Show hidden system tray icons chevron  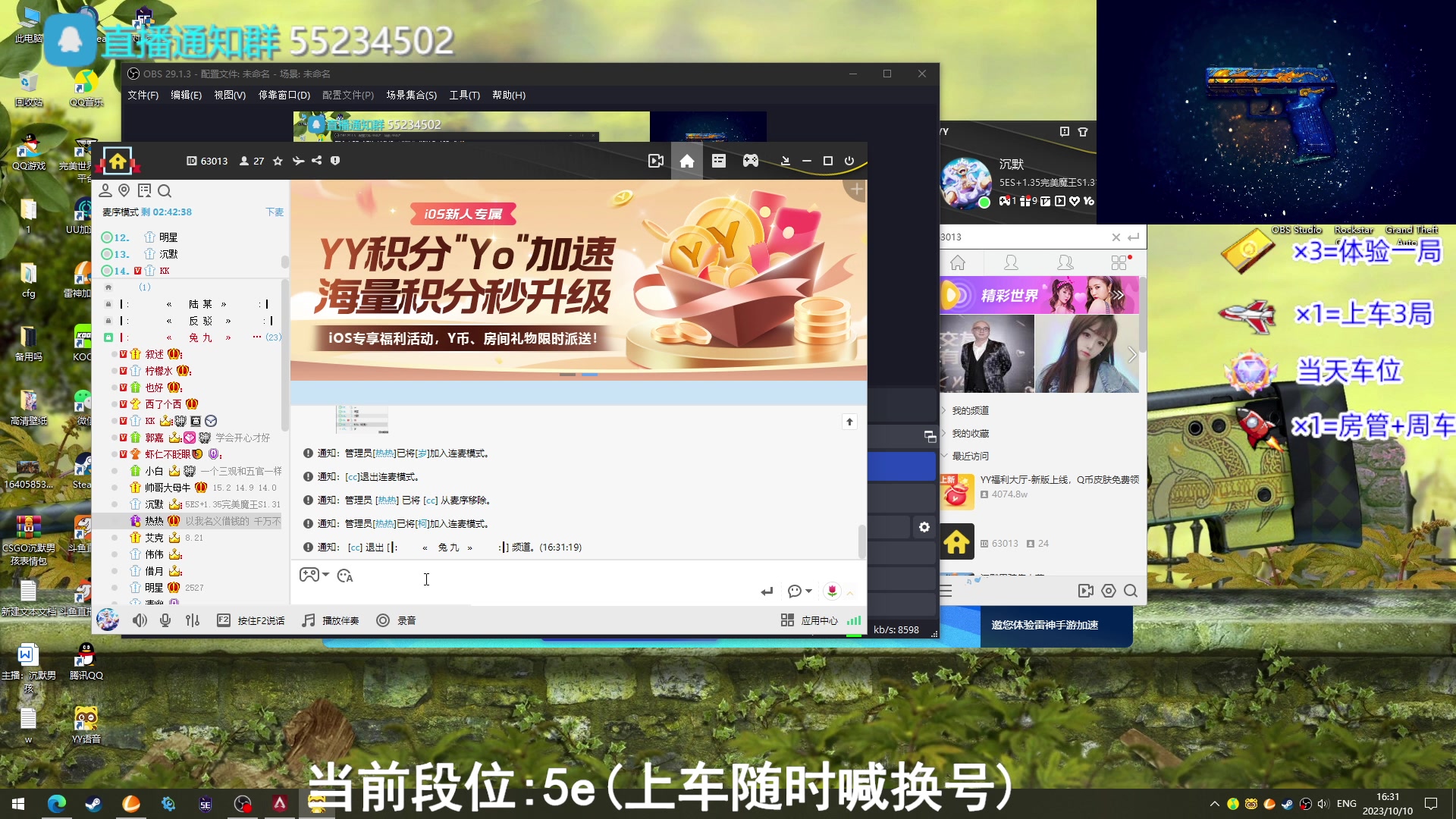[1214, 804]
